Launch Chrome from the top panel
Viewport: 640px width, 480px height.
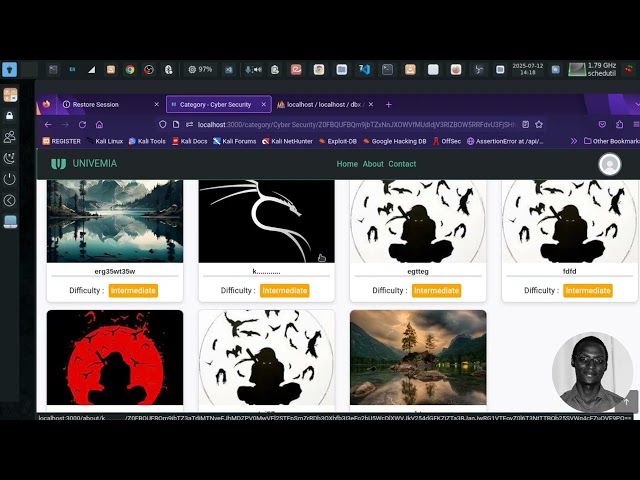(x=130, y=70)
